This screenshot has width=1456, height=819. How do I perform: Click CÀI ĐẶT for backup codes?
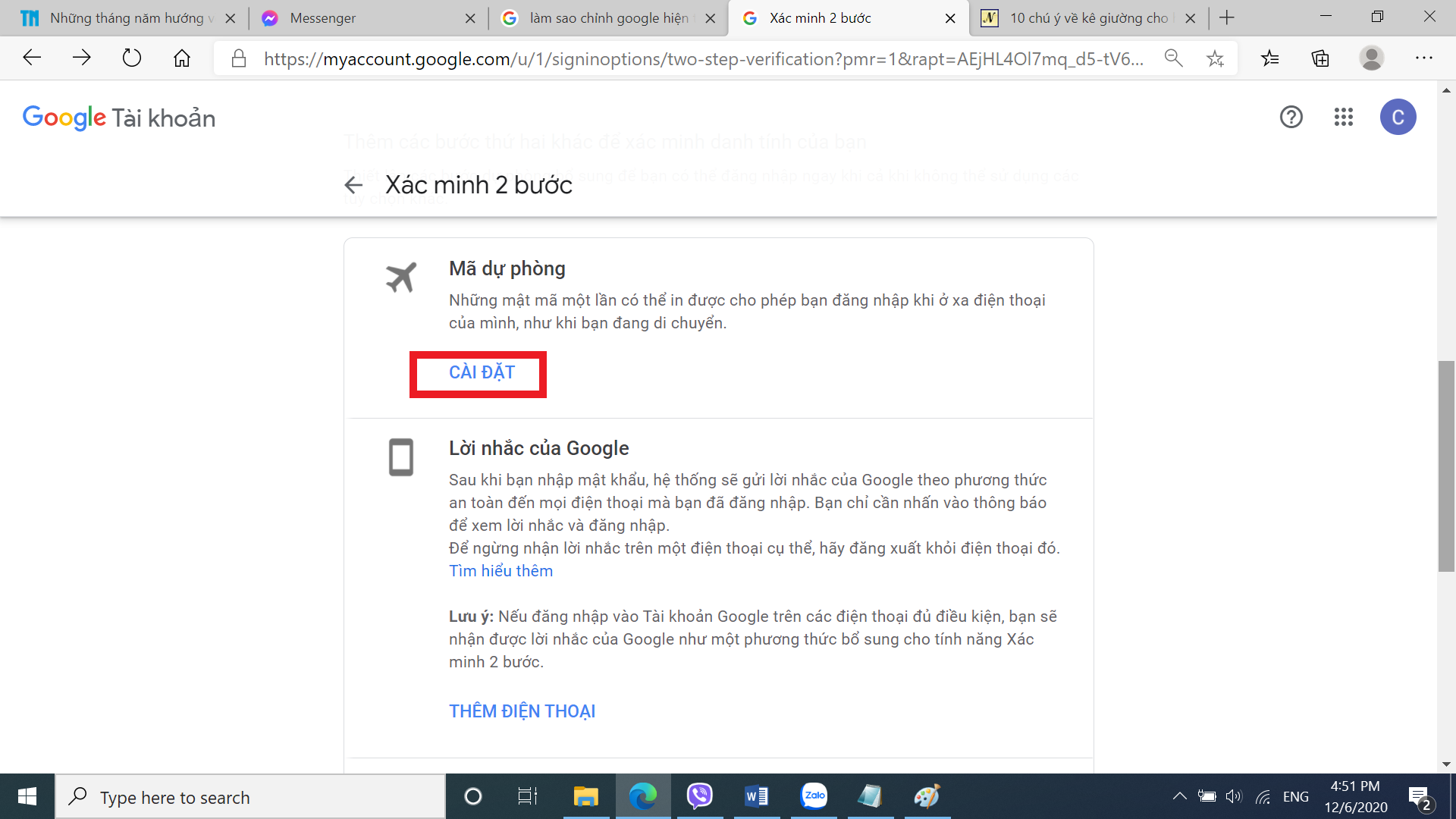[482, 372]
